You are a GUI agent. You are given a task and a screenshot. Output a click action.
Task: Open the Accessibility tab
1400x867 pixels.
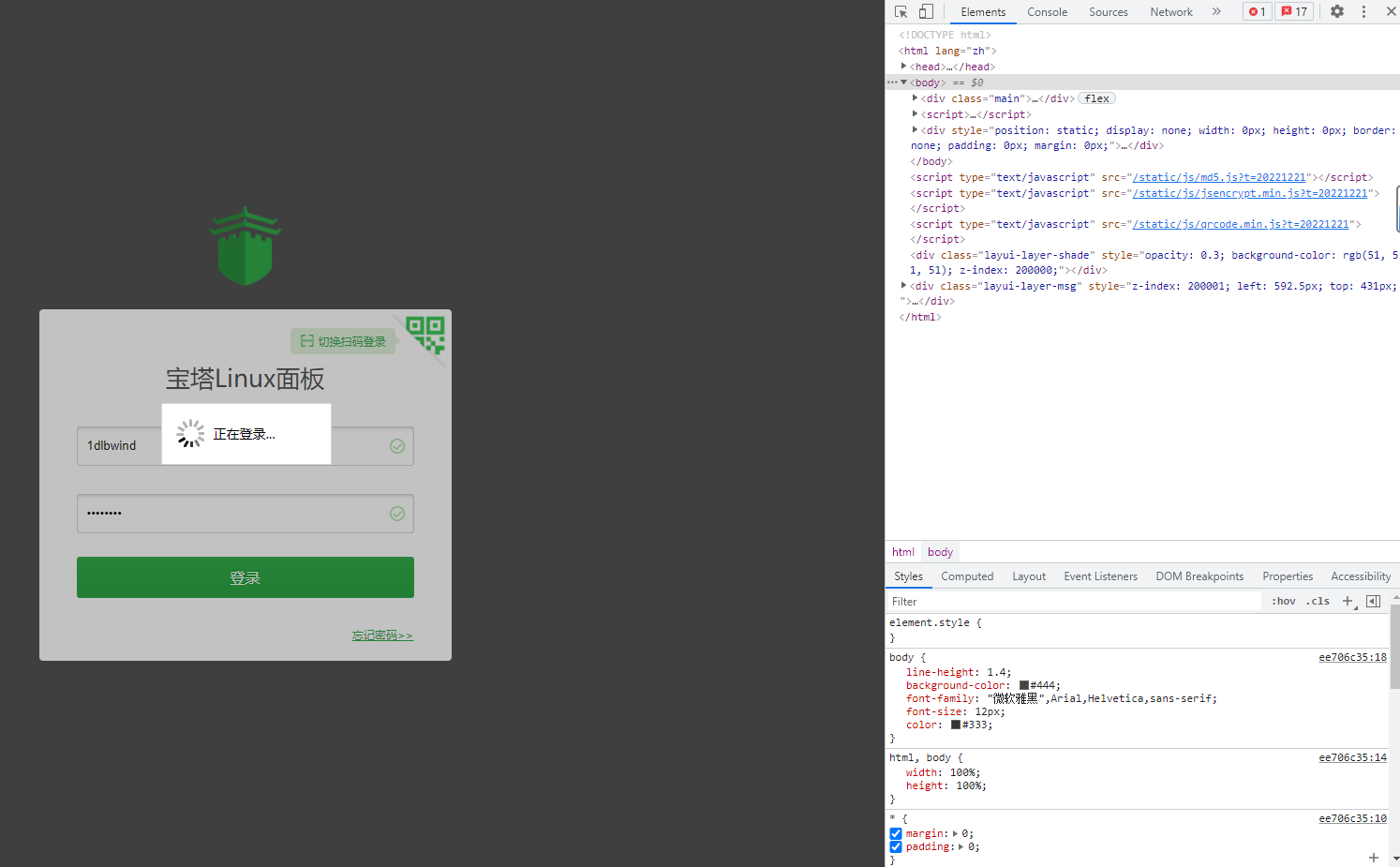pyautogui.click(x=1361, y=576)
